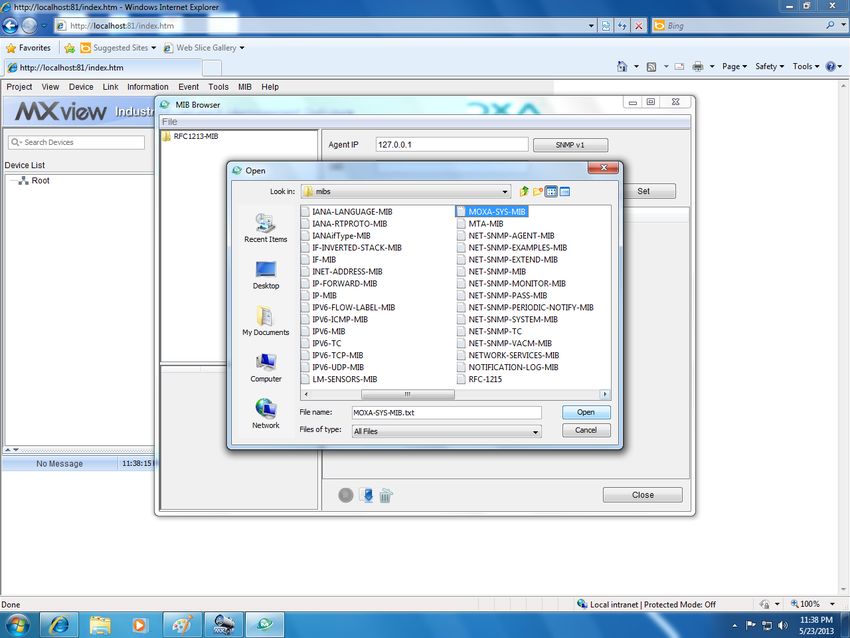Browse Network in places sidebar
Viewport: 850px width, 638px height.
point(266,414)
